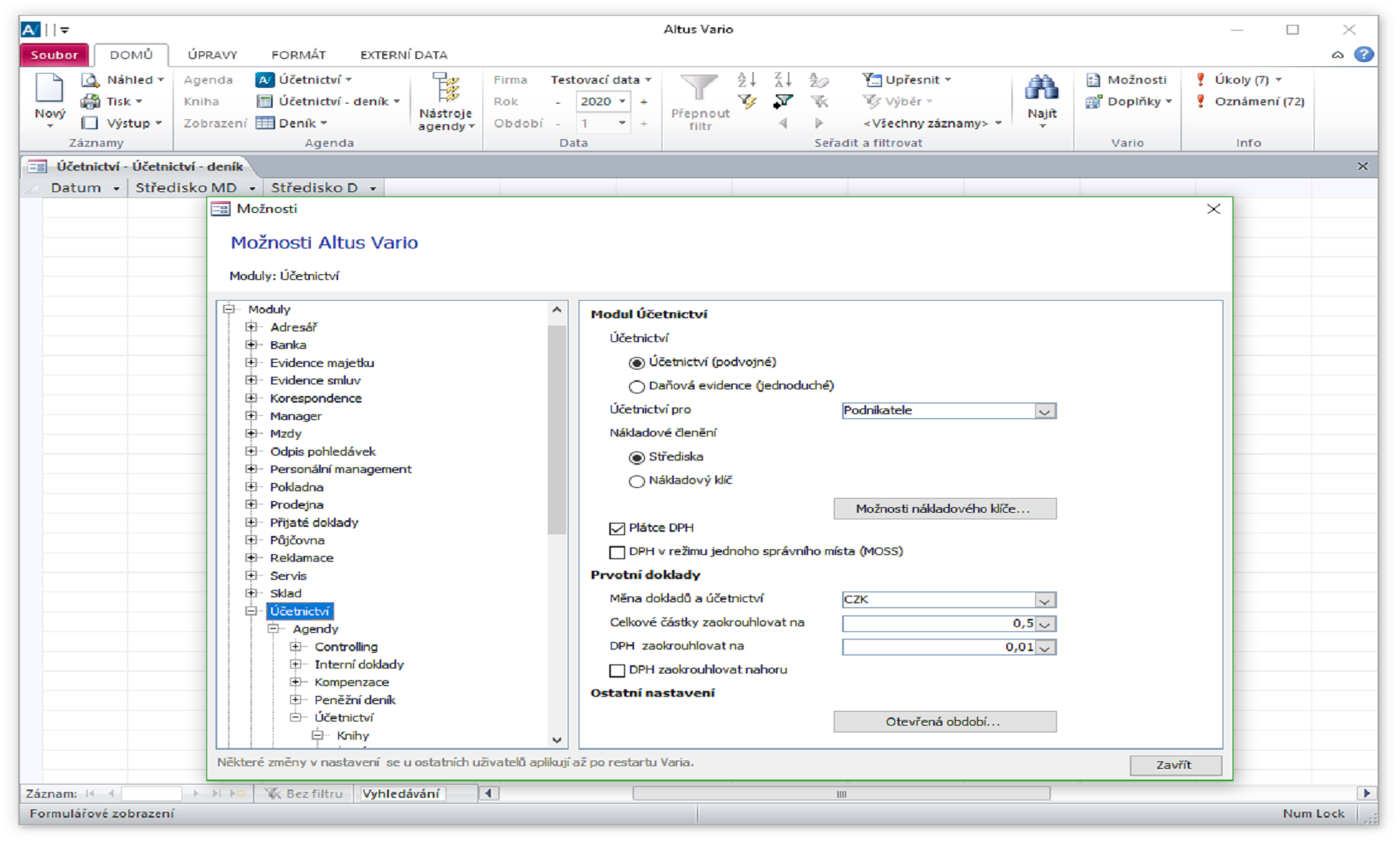
Task: Open the Náhled preview icon
Action: click(x=90, y=80)
